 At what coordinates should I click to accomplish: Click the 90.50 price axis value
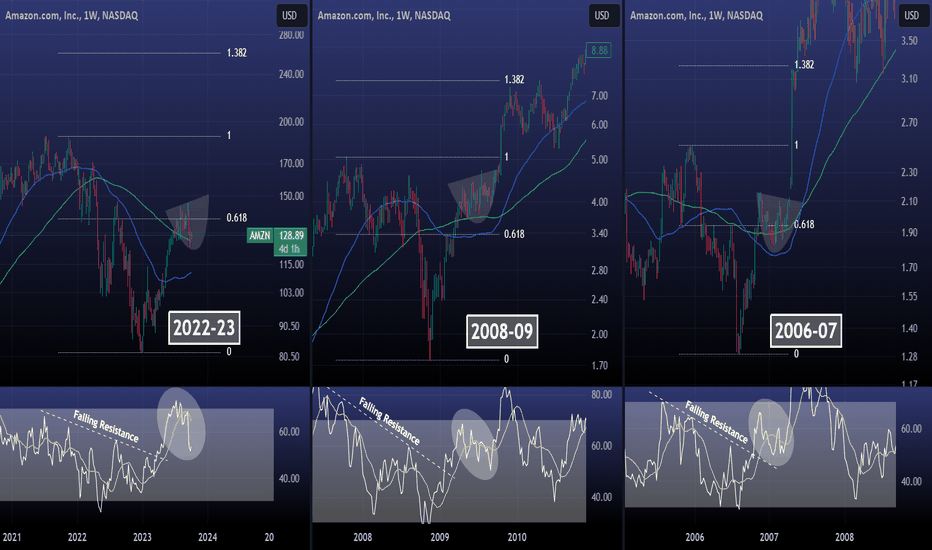[x=291, y=326]
